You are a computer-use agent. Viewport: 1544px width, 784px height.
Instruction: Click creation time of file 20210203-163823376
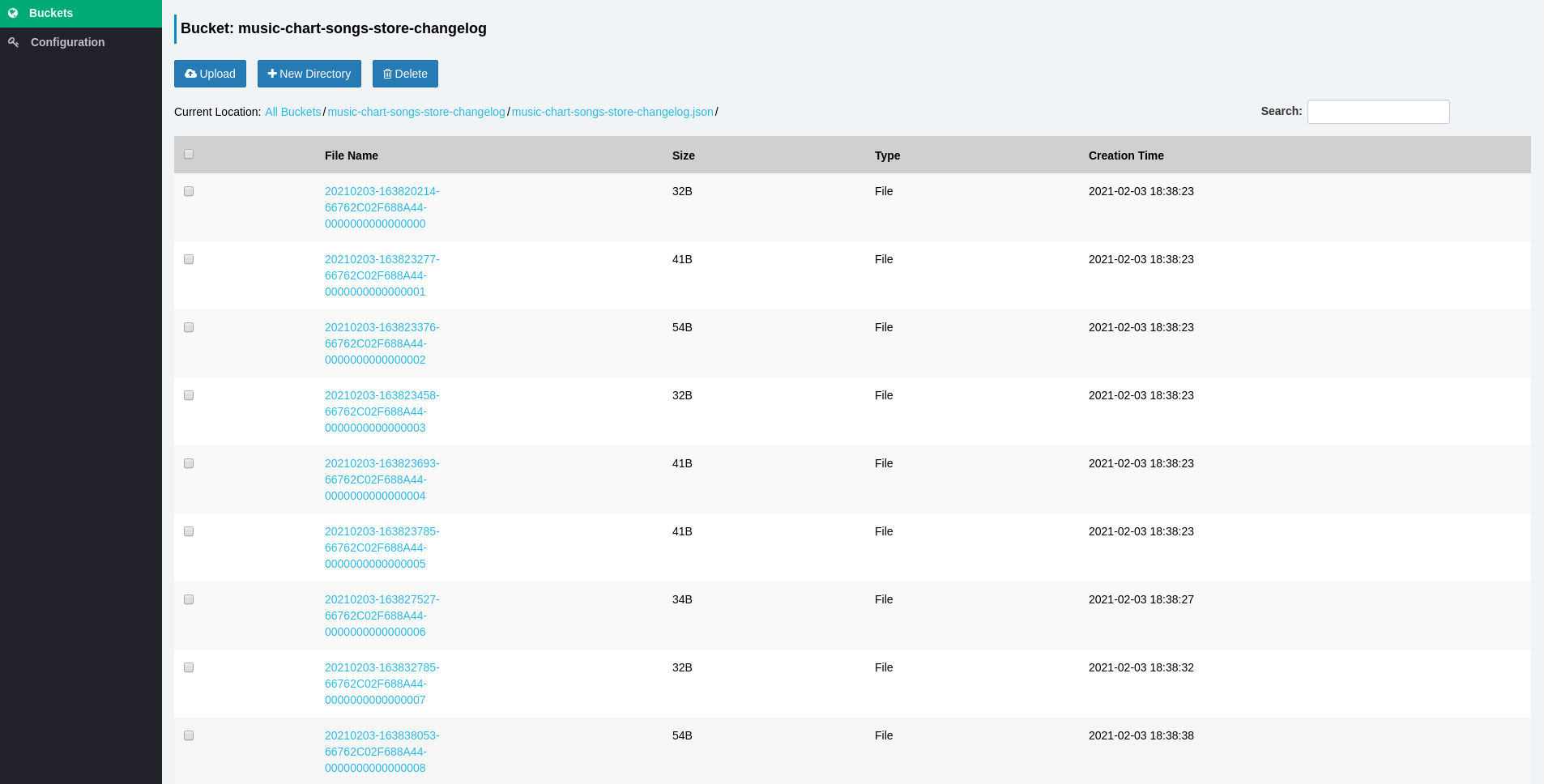[x=1141, y=327]
